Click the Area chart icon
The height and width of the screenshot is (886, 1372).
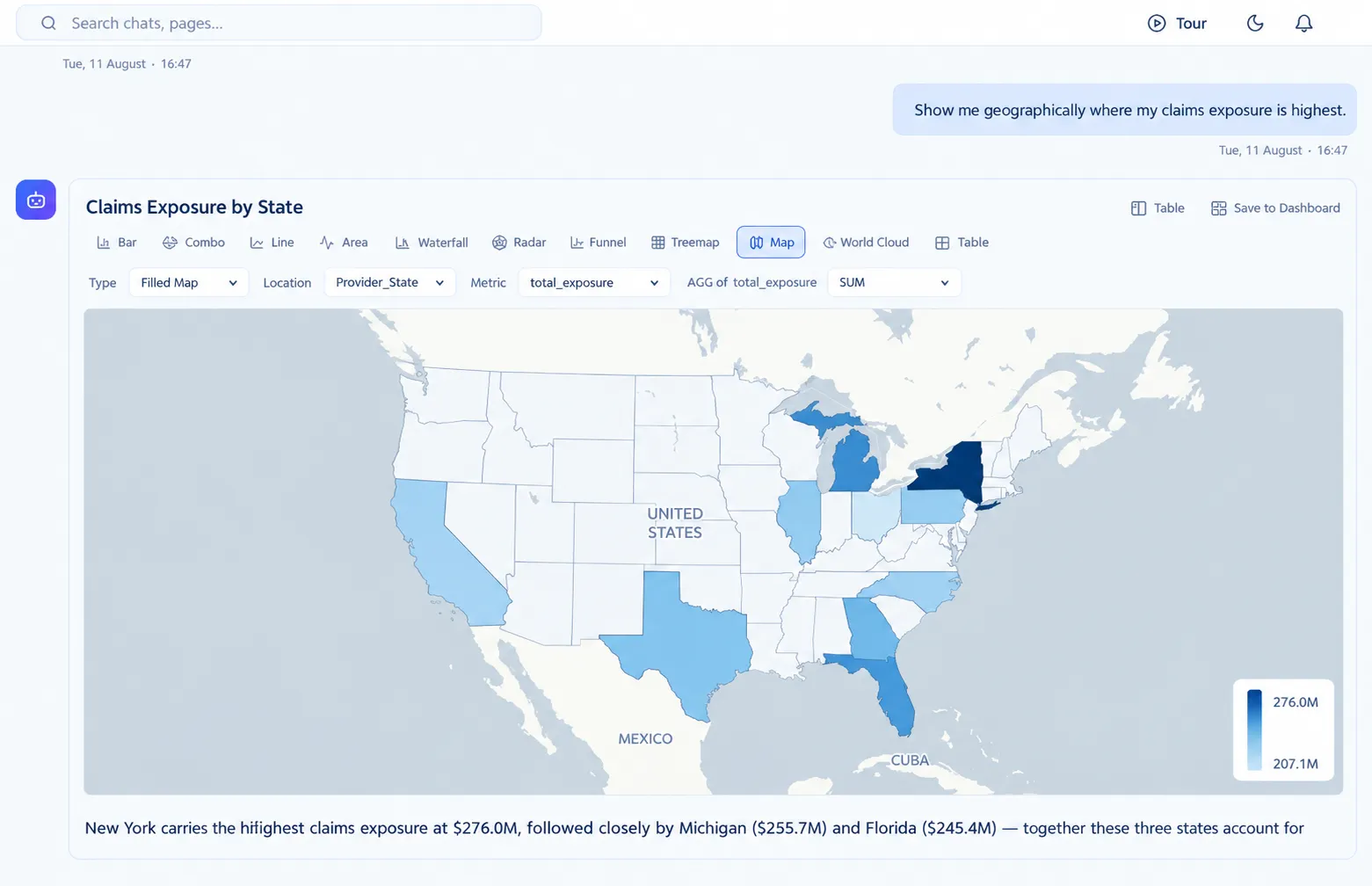[x=327, y=243]
